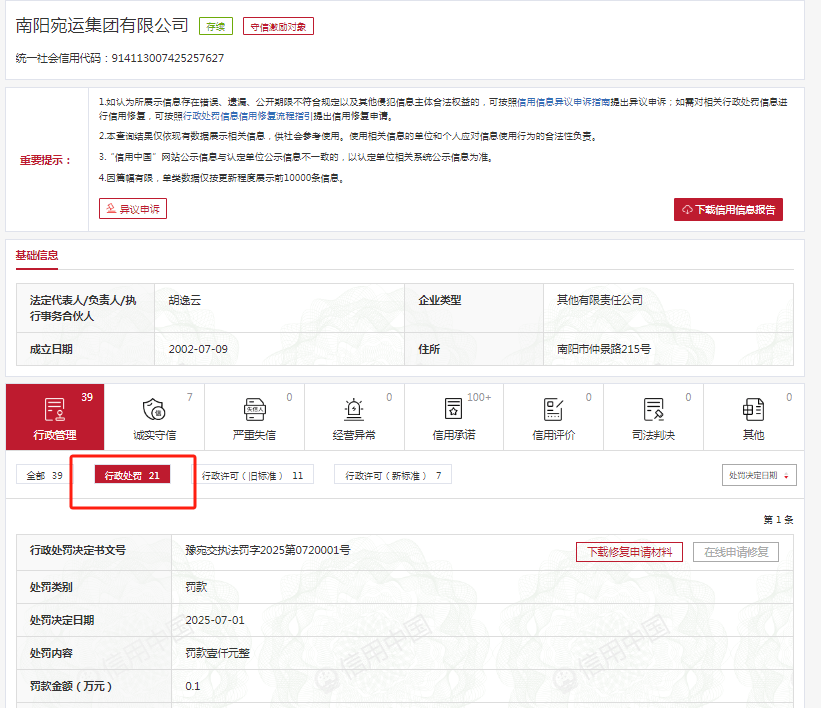The height and width of the screenshot is (708, 821).
Task: Toggle the 守信激励对象 badge
Action: (277, 26)
